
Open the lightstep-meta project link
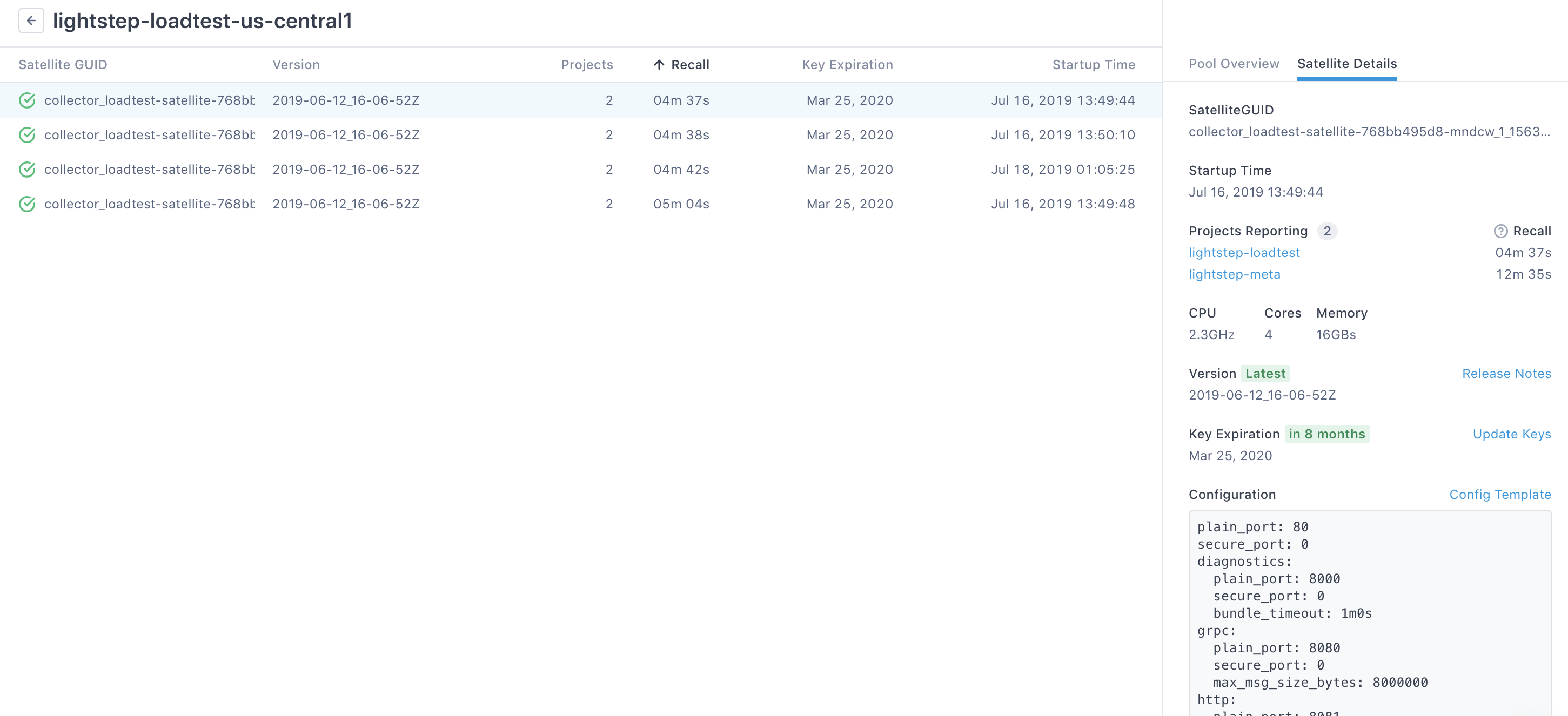pyautogui.click(x=1235, y=274)
